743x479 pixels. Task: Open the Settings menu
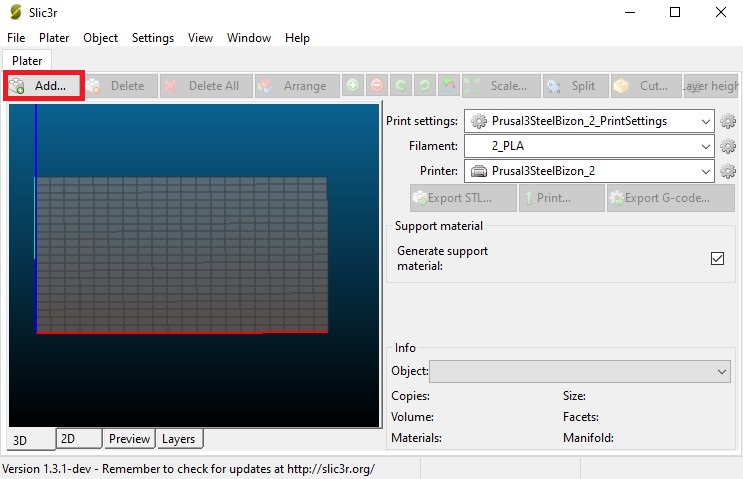click(x=152, y=38)
